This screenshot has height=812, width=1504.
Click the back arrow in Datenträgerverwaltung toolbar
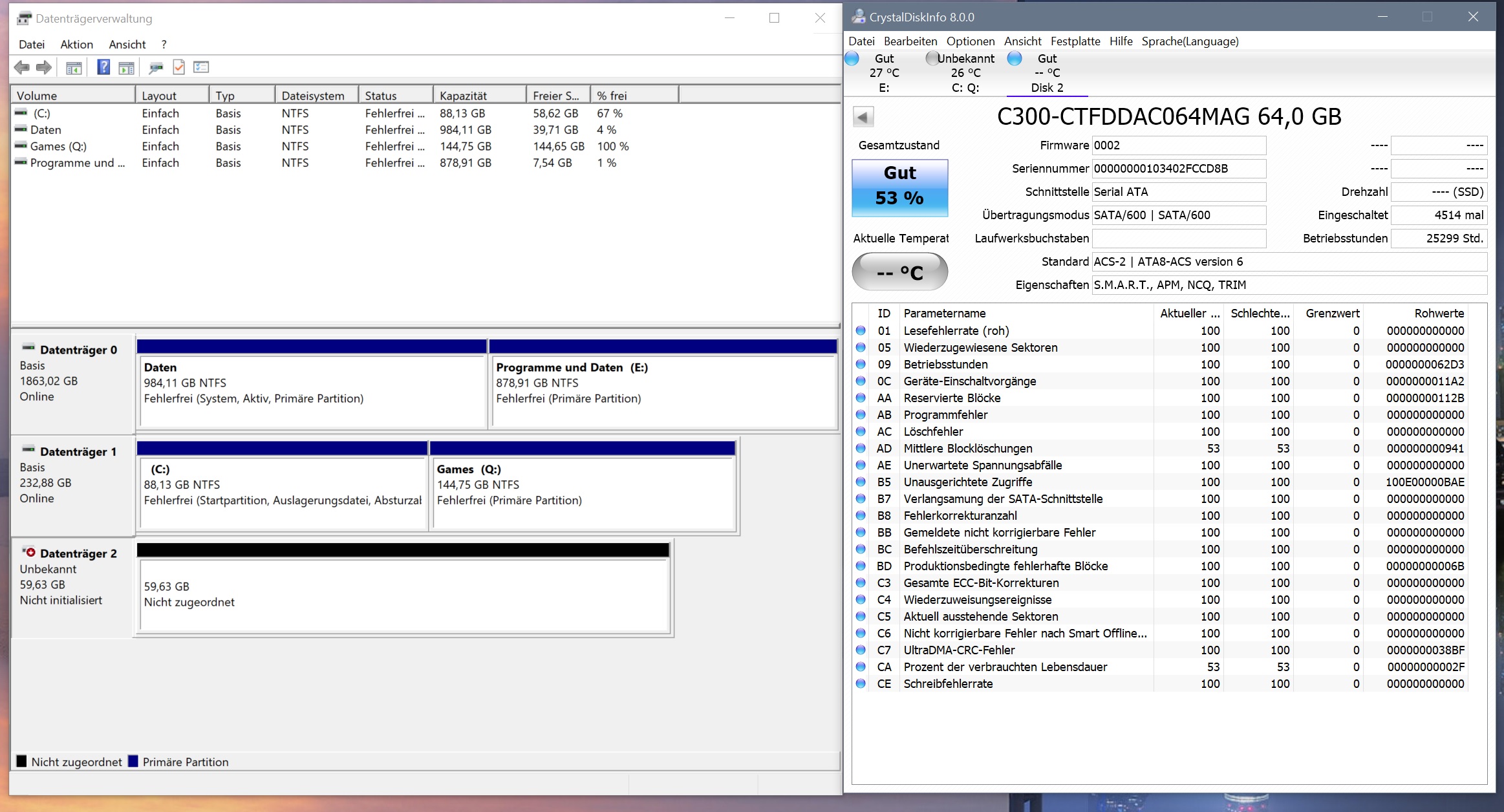click(21, 67)
